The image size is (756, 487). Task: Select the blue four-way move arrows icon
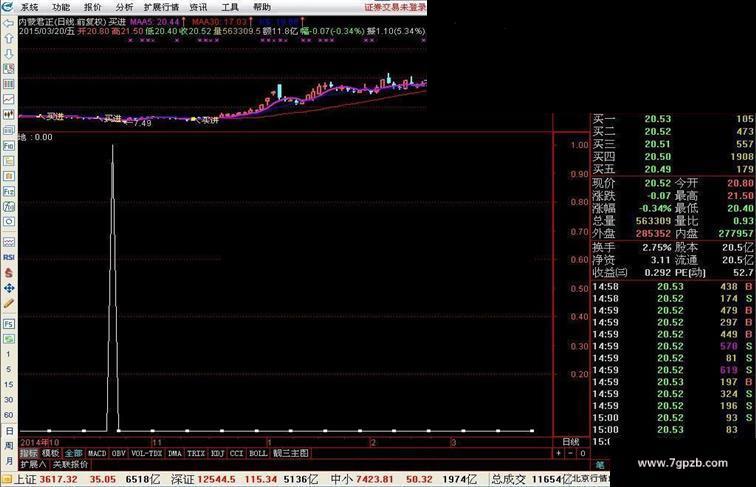point(8,288)
